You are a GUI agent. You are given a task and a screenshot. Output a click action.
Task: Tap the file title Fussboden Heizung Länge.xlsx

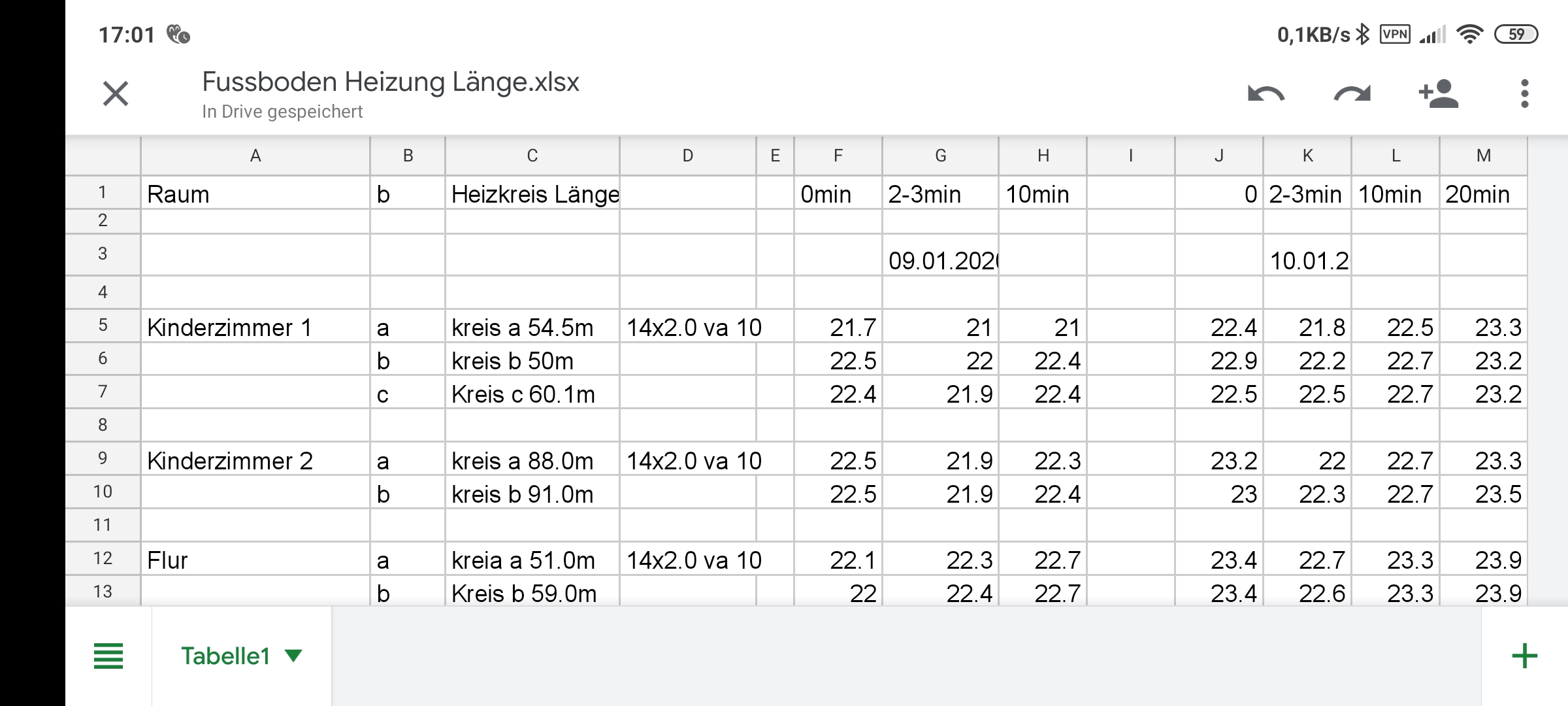tap(391, 82)
